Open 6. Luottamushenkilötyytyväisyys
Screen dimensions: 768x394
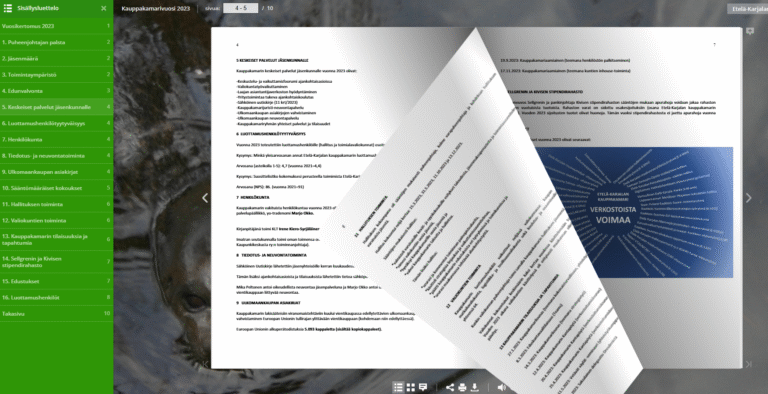57,123
